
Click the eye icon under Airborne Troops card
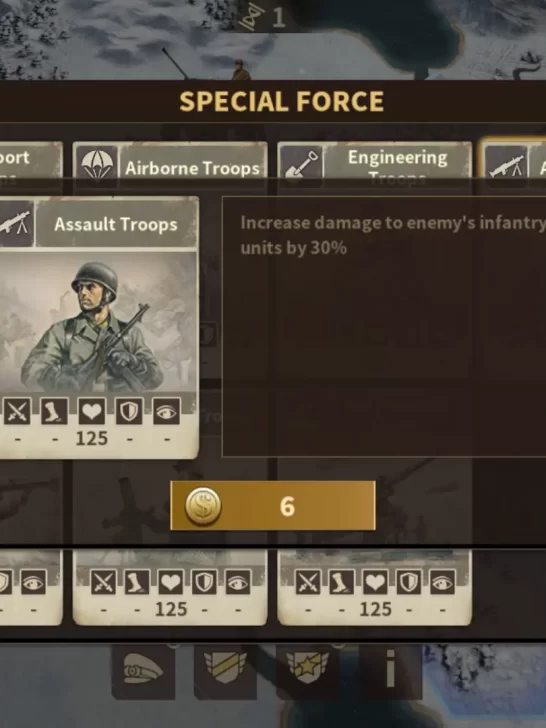click(x=238, y=582)
